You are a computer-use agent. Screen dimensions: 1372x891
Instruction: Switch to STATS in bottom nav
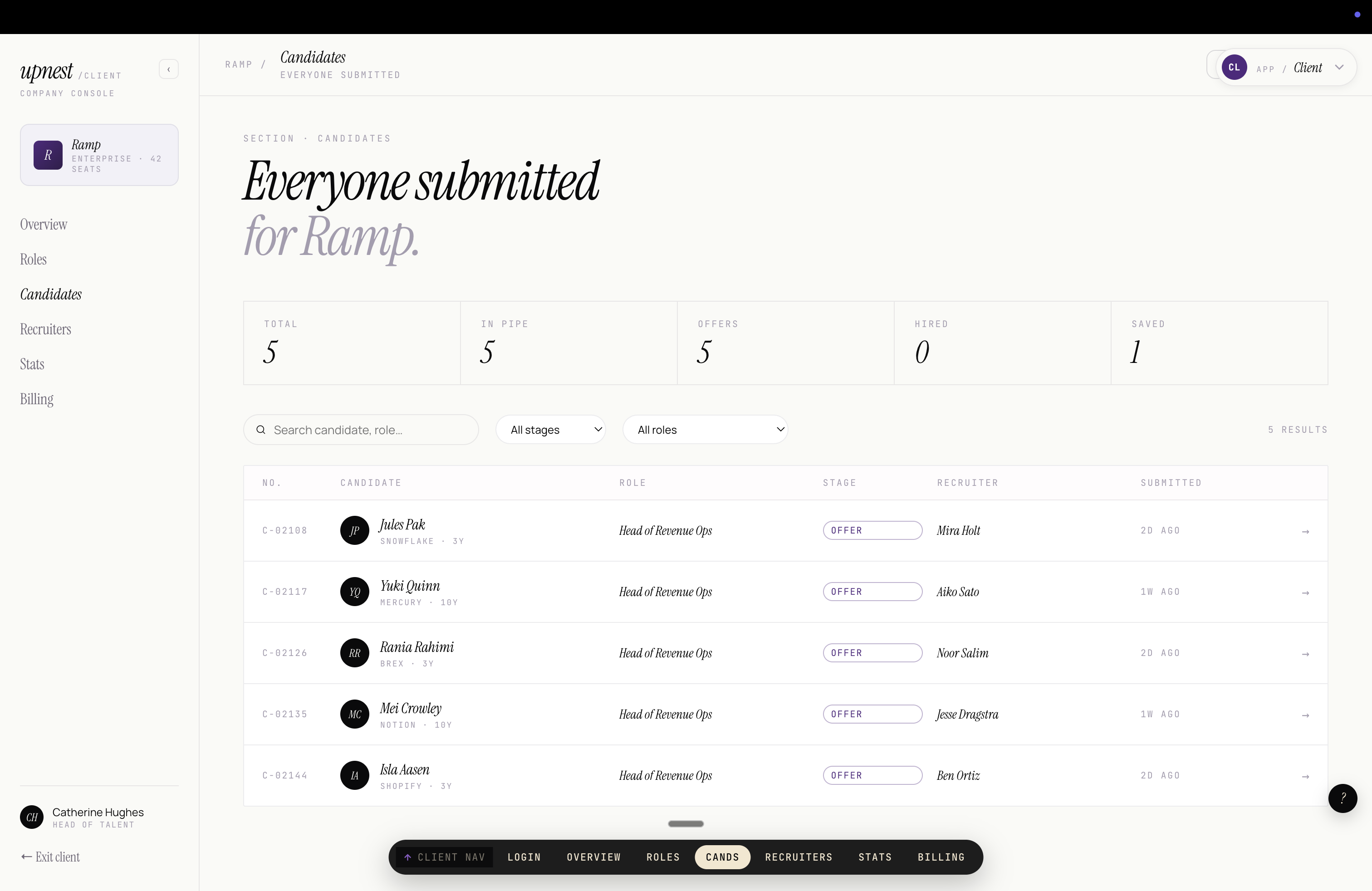pyautogui.click(x=875, y=857)
